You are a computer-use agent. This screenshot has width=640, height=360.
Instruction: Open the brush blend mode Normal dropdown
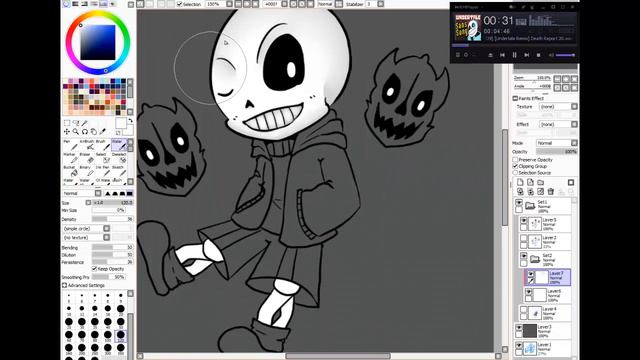(82, 193)
